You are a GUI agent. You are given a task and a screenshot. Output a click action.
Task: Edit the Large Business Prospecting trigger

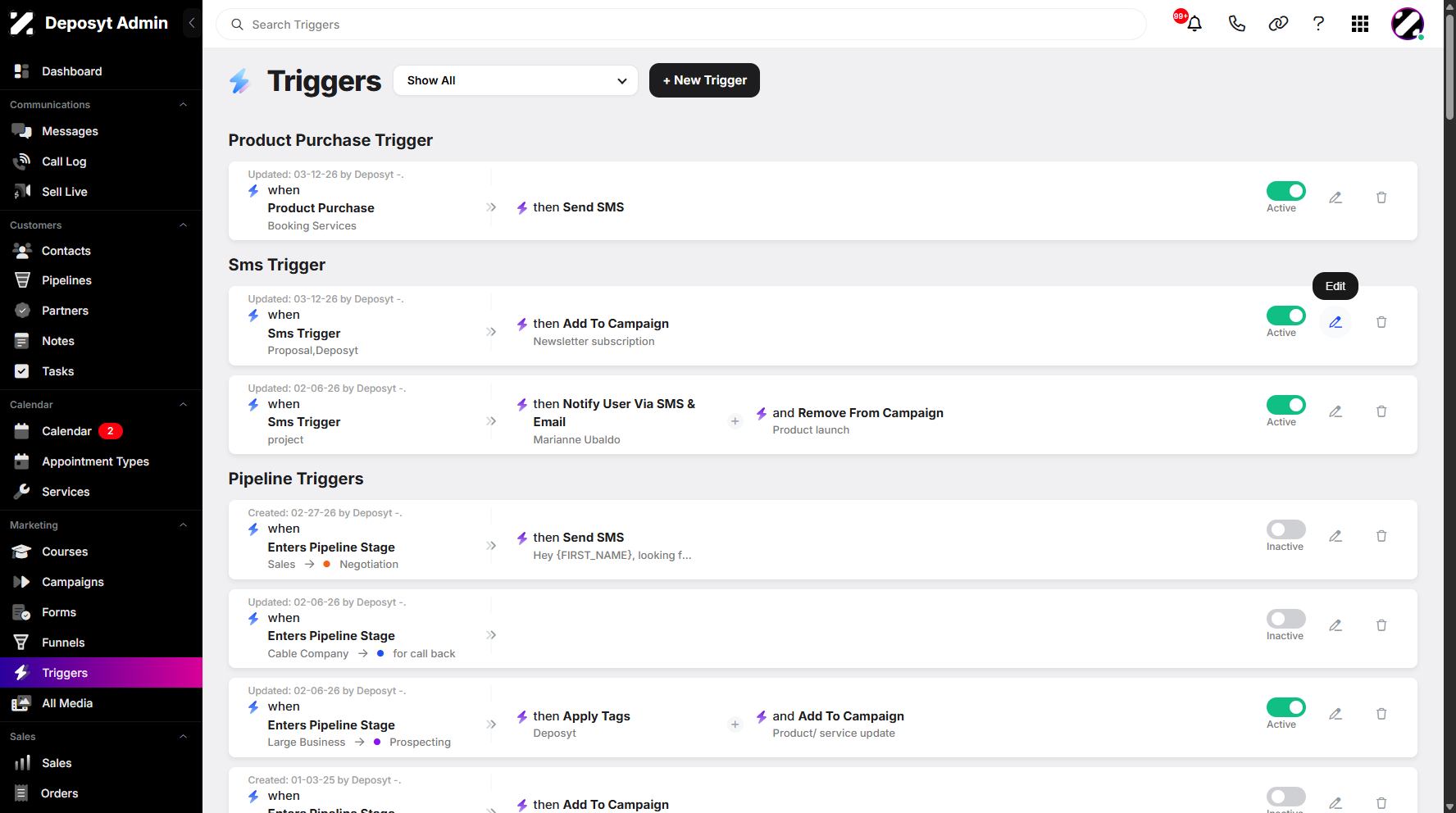pyautogui.click(x=1335, y=714)
